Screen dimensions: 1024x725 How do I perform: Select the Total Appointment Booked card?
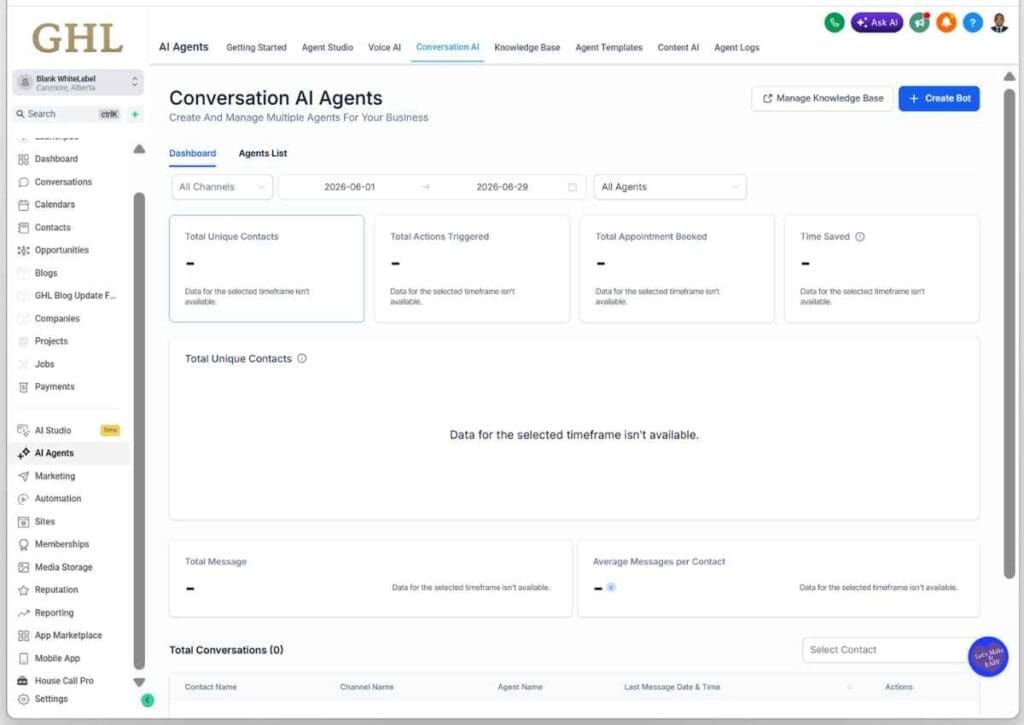[677, 268]
